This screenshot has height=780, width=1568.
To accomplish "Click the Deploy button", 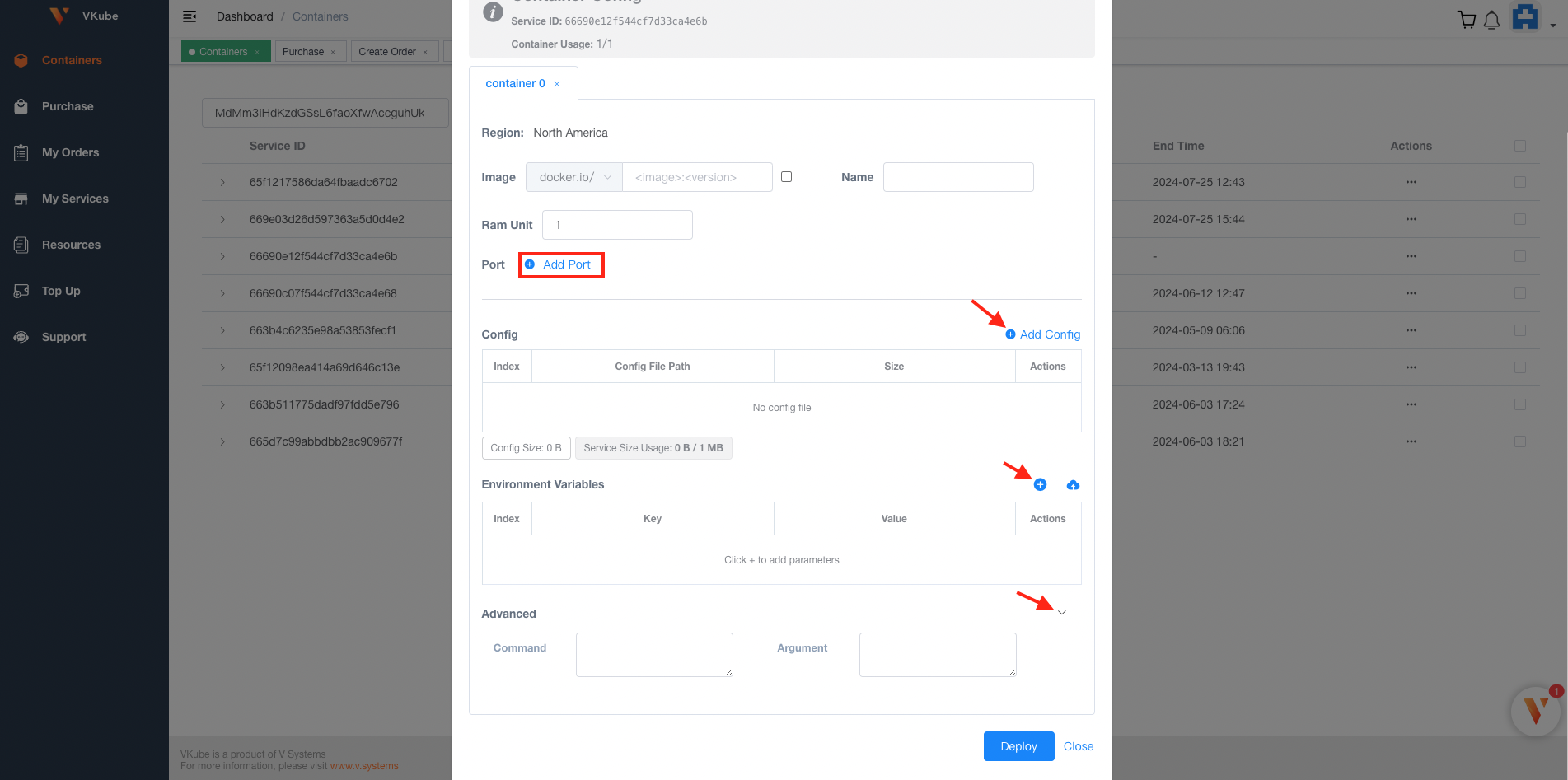I will click(1018, 746).
